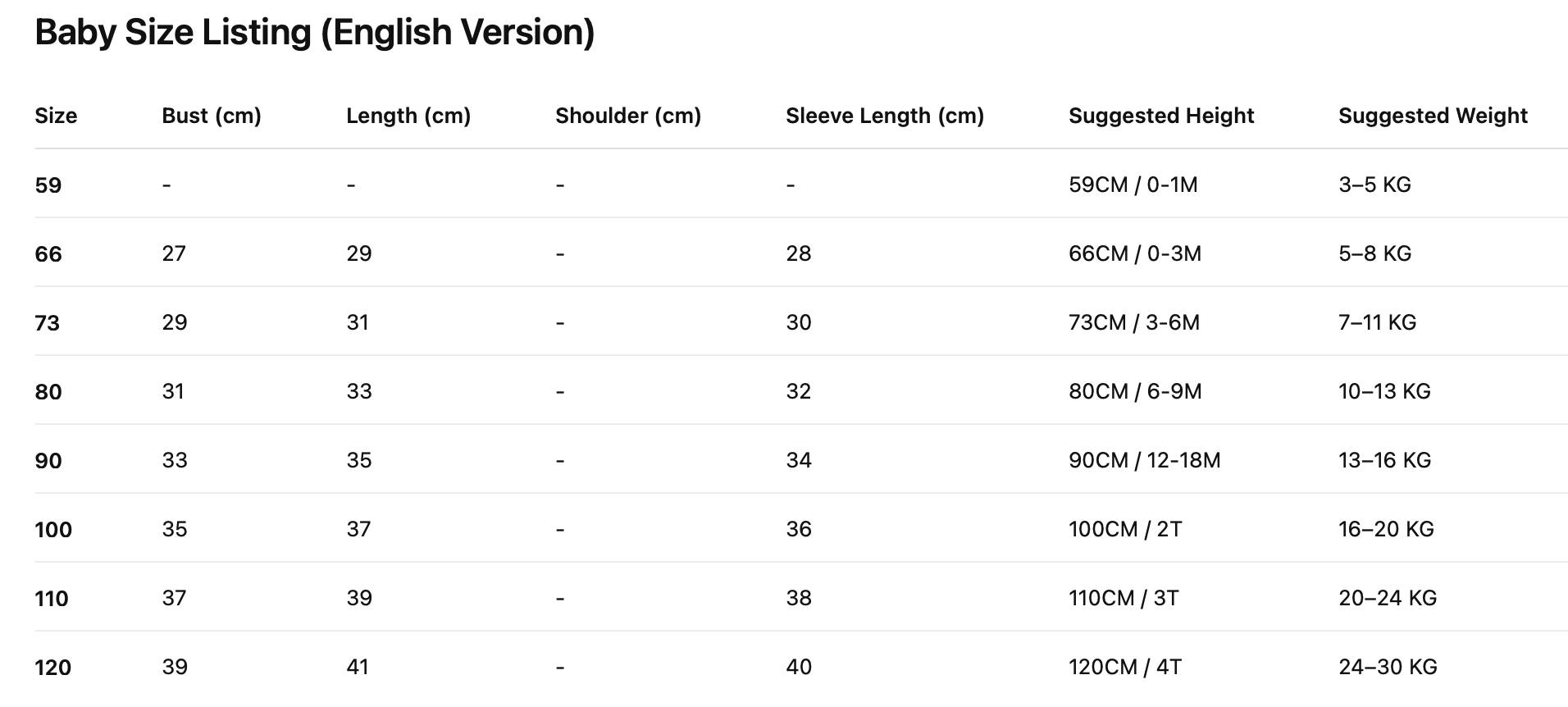Click the 59CM / 0-1M height cell

click(1133, 185)
